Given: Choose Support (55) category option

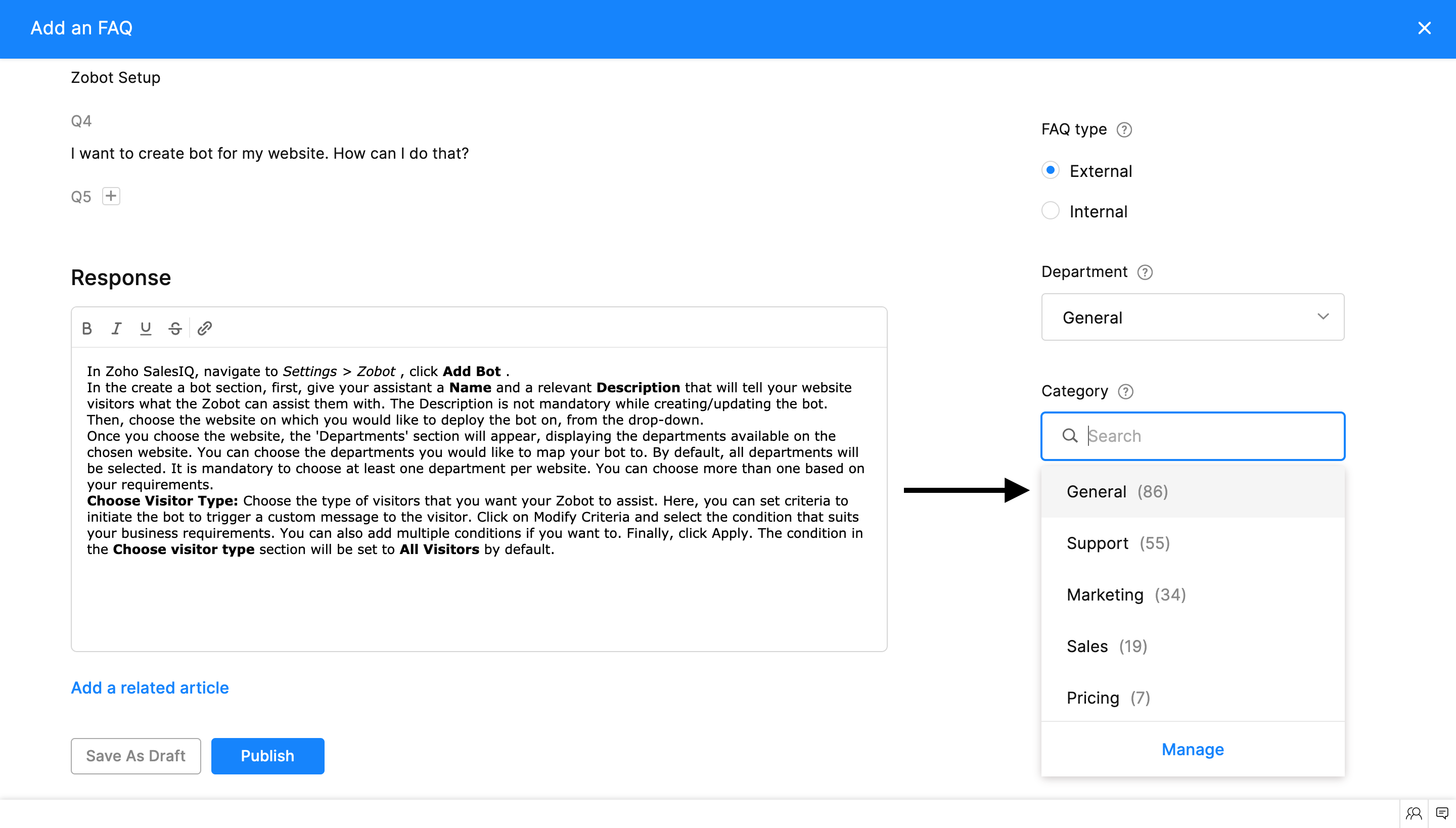Looking at the screenshot, I should click(1118, 543).
